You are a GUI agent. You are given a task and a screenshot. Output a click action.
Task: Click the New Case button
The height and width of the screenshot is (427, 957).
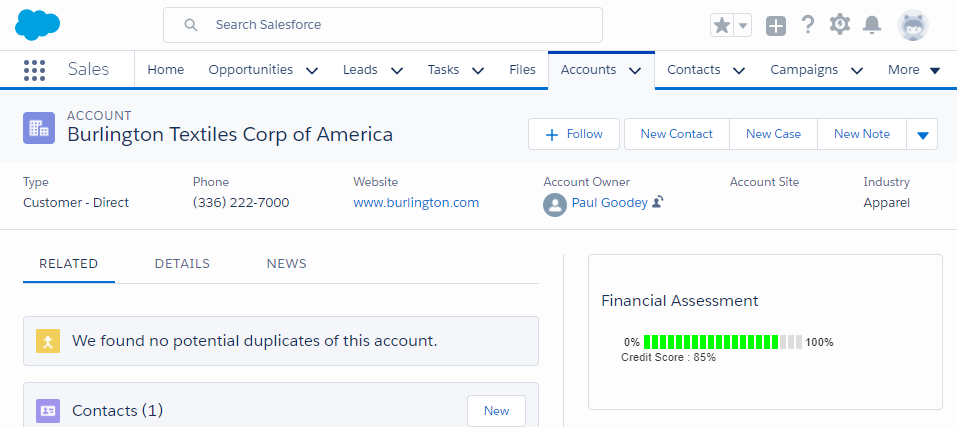pyautogui.click(x=773, y=134)
